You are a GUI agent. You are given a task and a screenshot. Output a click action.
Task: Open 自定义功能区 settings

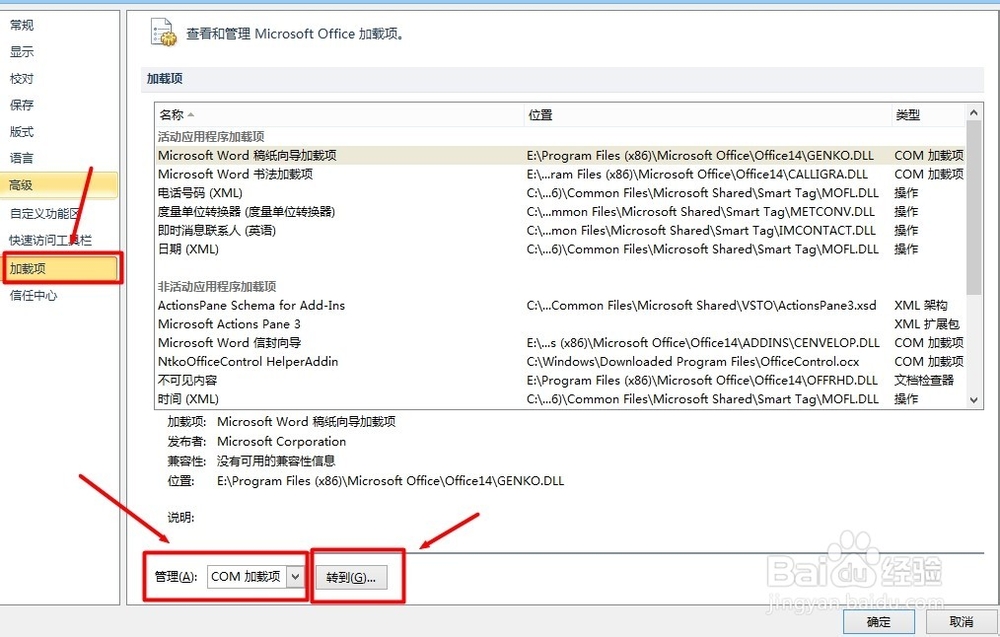coord(45,213)
